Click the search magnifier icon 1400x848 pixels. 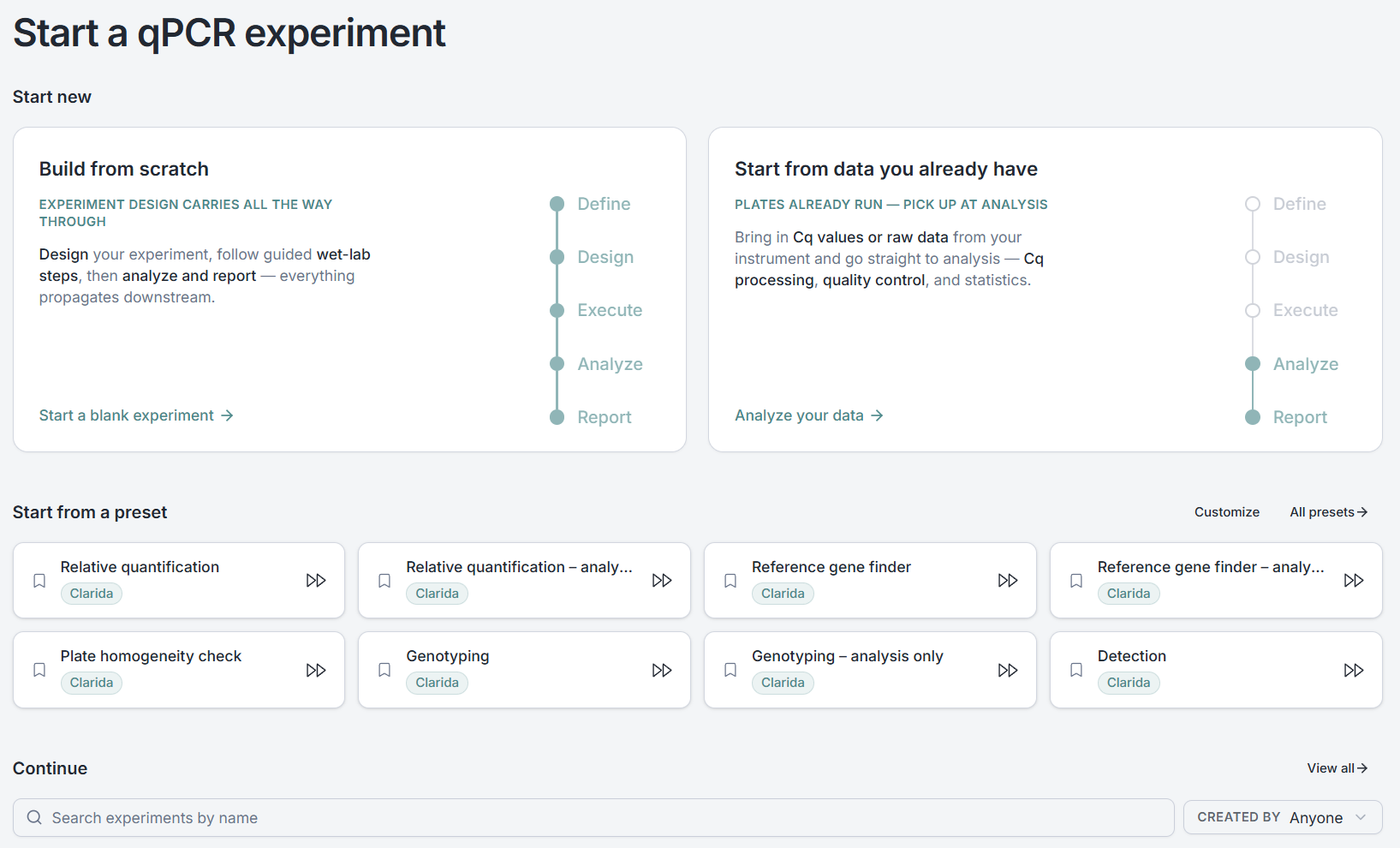[34, 818]
